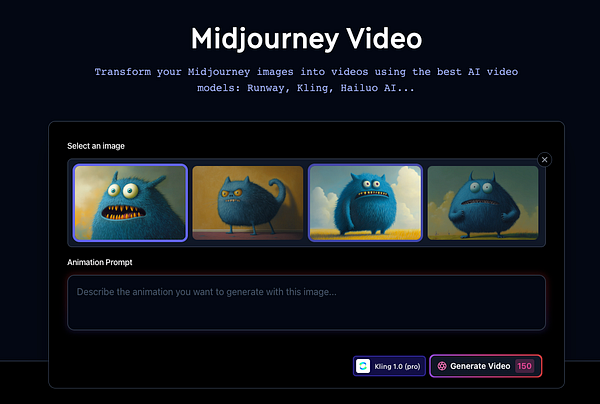Select the blue cat monster with curled tail
Viewport: 600px width, 404px height.
tap(248, 203)
